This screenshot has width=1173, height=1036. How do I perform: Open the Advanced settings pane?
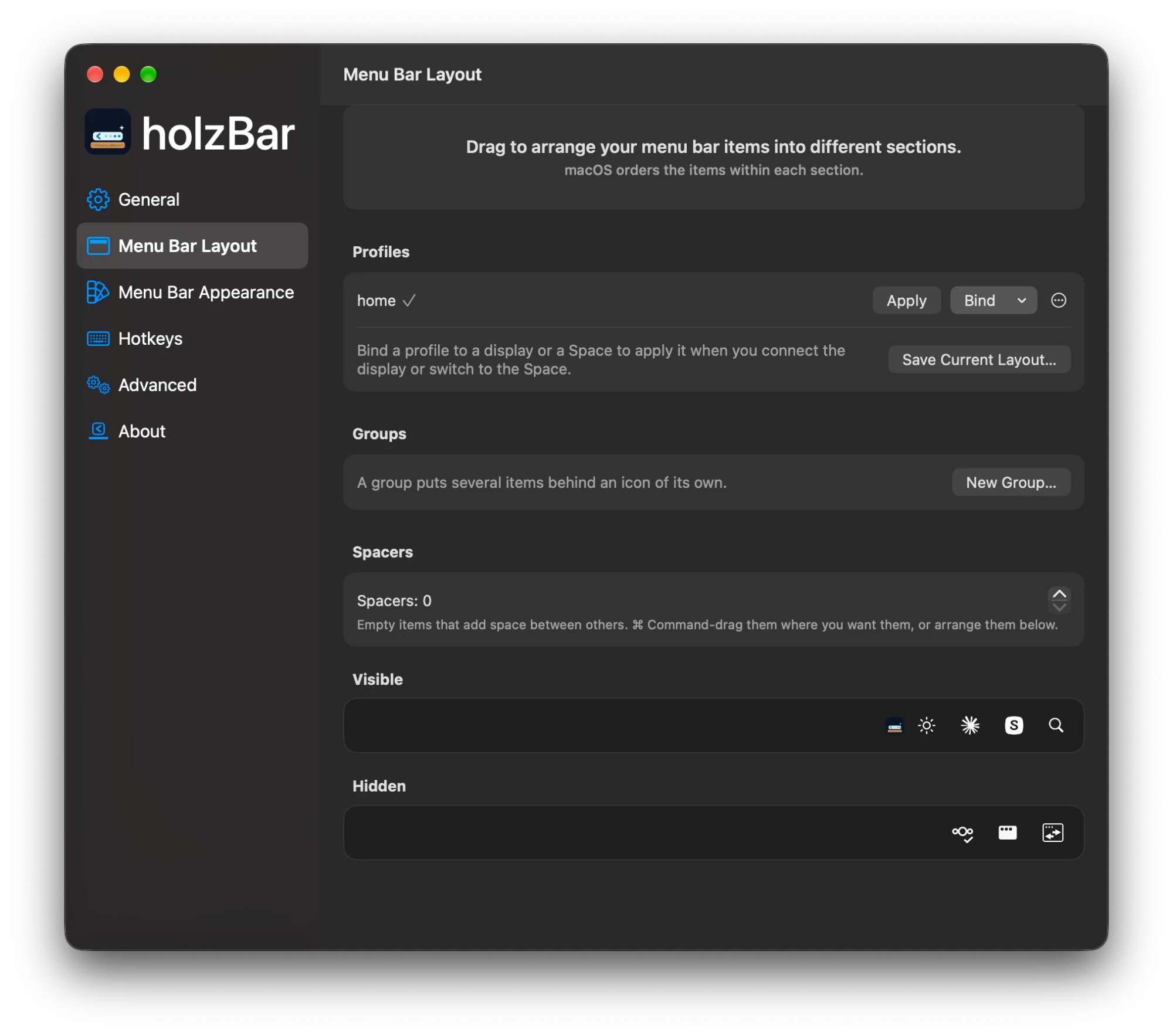(192, 385)
